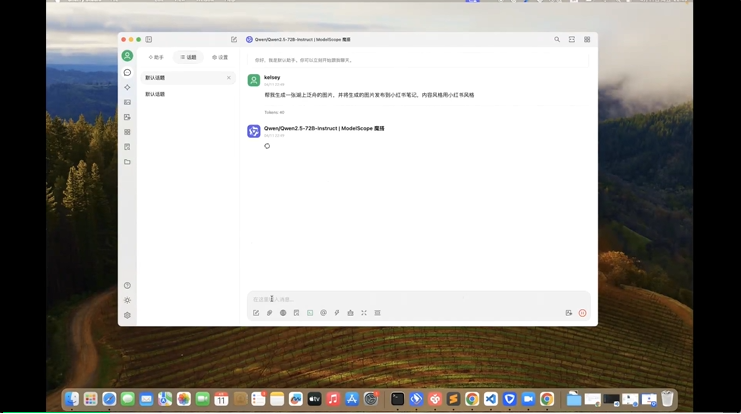Expand the input box with the fullscreen icon
Image resolution: width=741 pixels, height=414 pixels.
point(364,313)
